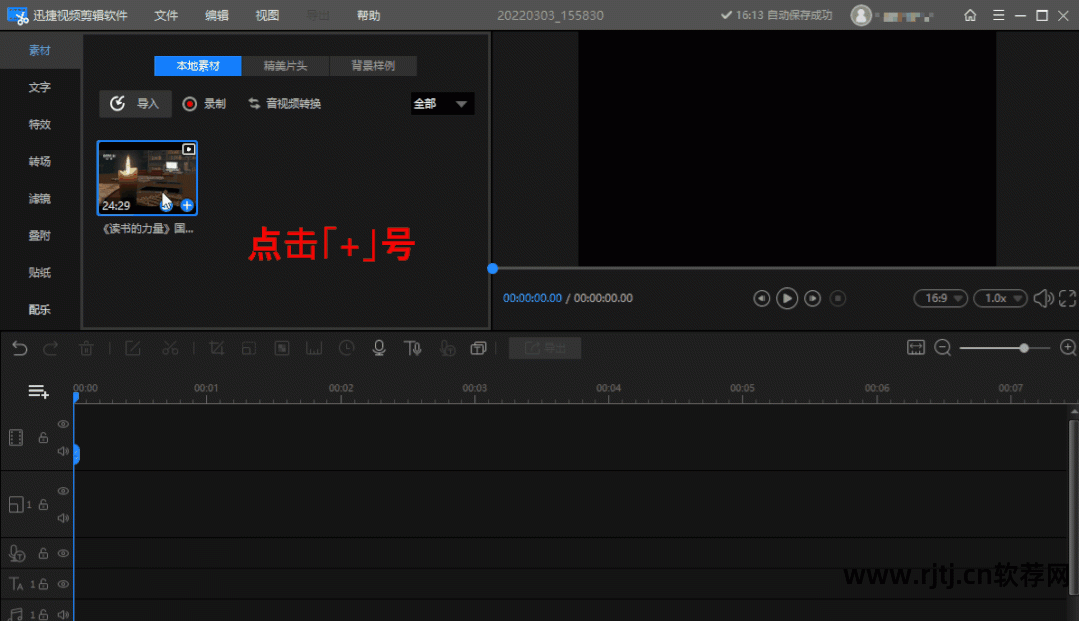The image size is (1079, 621).
Task: Open the 转场 sidebar section
Action: (x=40, y=162)
